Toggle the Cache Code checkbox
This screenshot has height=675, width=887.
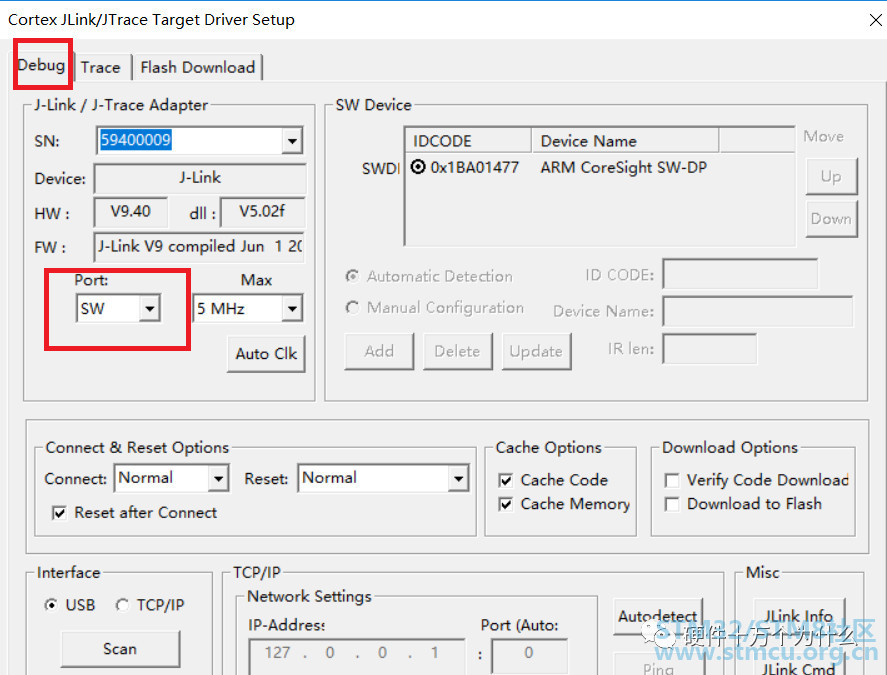point(506,480)
